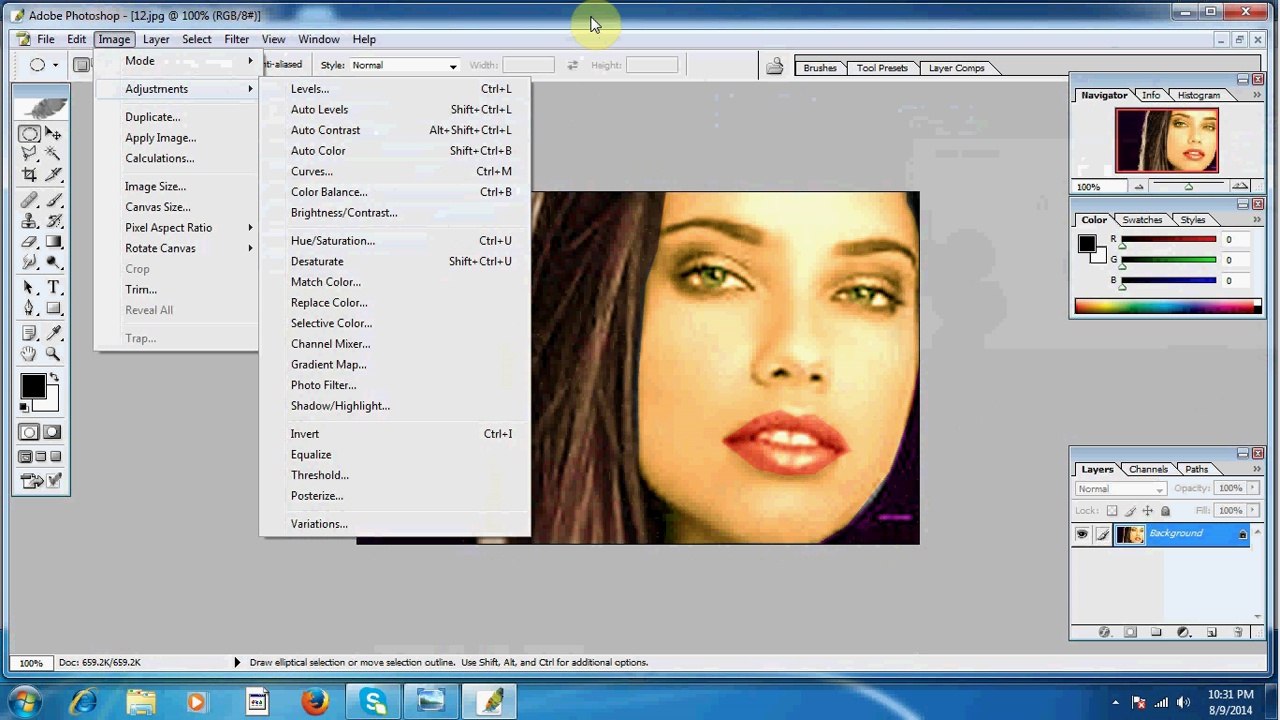Open the Brushes palette tab

(820, 68)
